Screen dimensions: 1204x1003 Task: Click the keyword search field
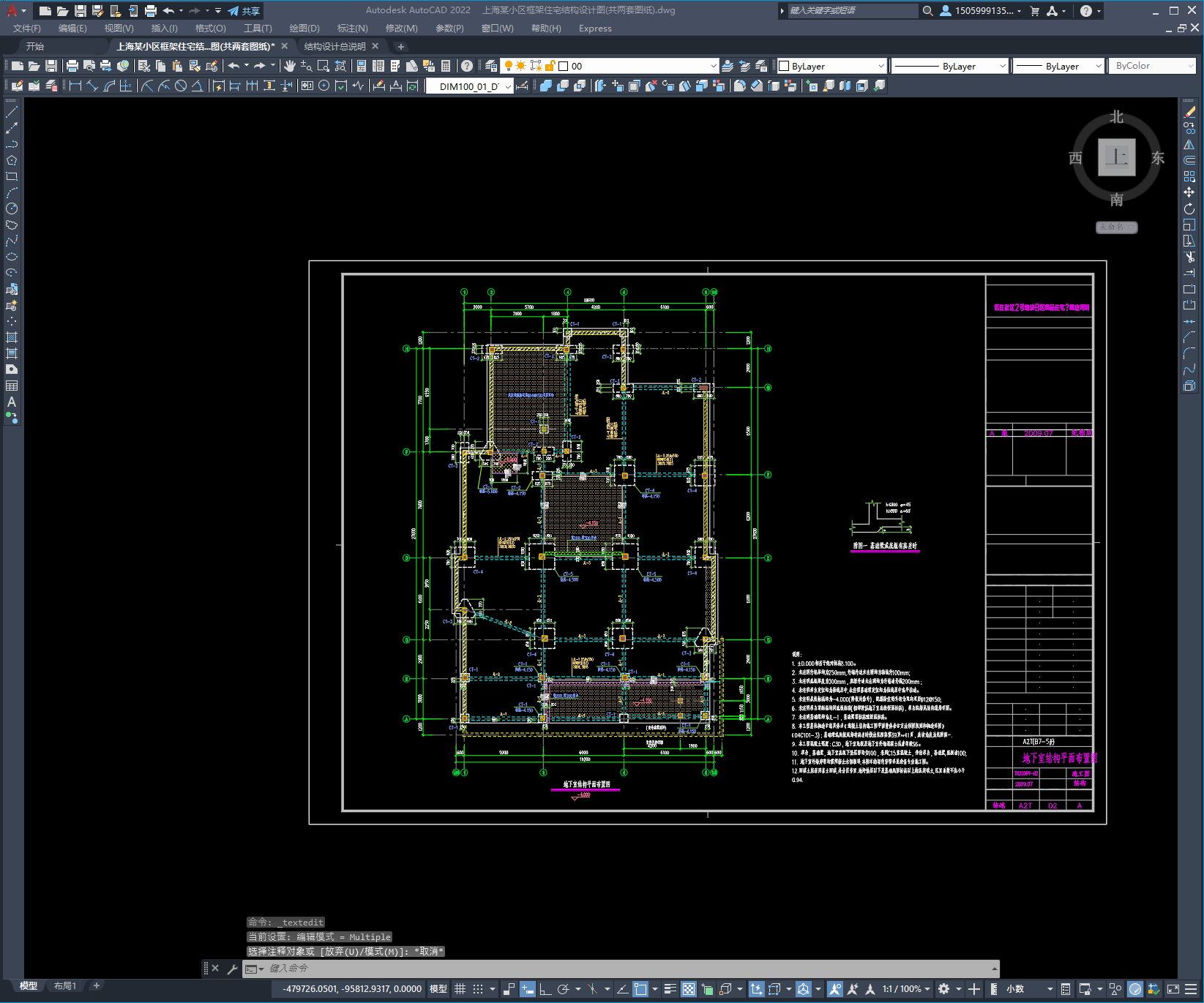(853, 11)
